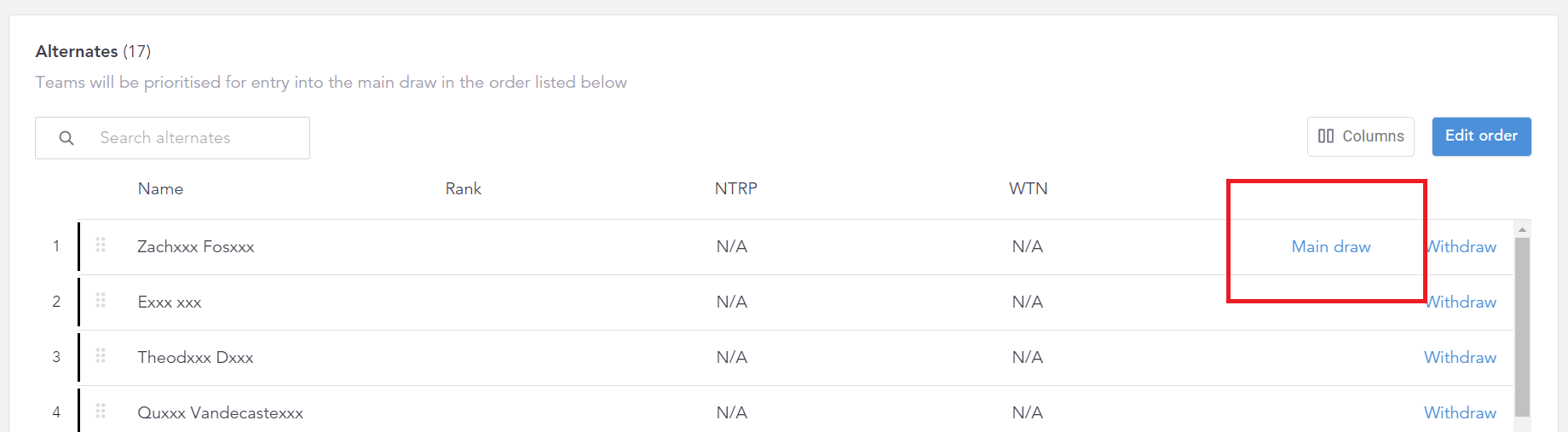
Task: Click the scrollbar up arrow
Action: click(1522, 229)
